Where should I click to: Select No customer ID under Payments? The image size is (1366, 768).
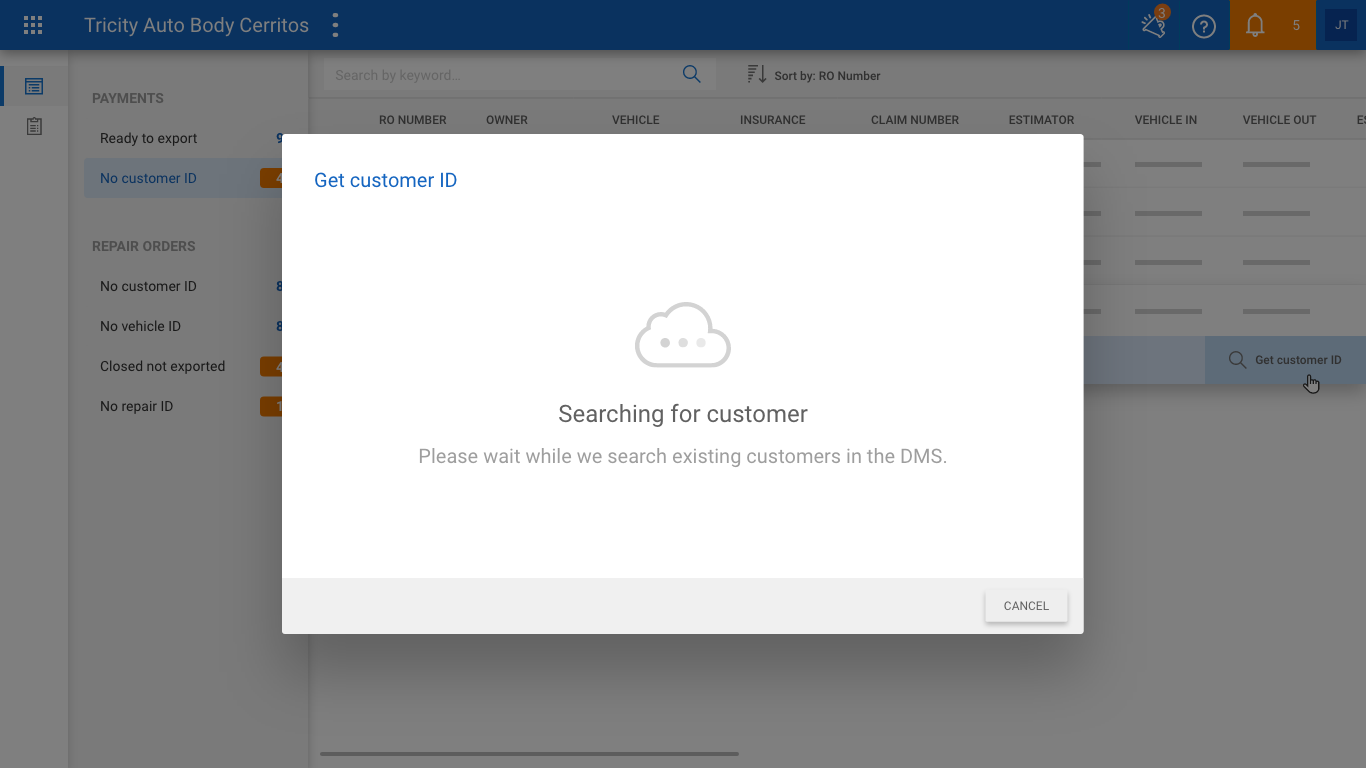[149, 178]
